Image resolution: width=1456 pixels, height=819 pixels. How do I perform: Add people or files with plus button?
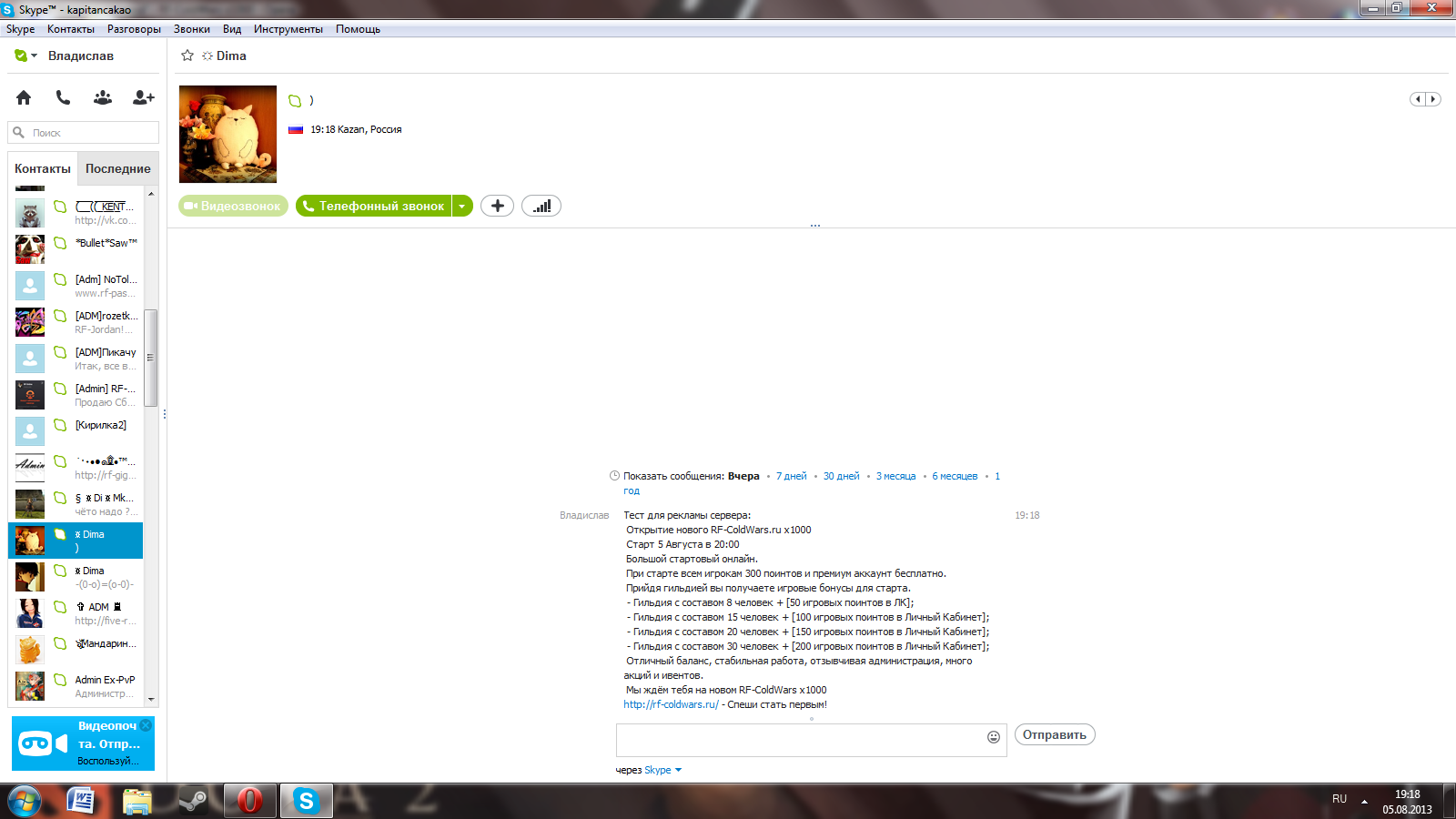(497, 207)
